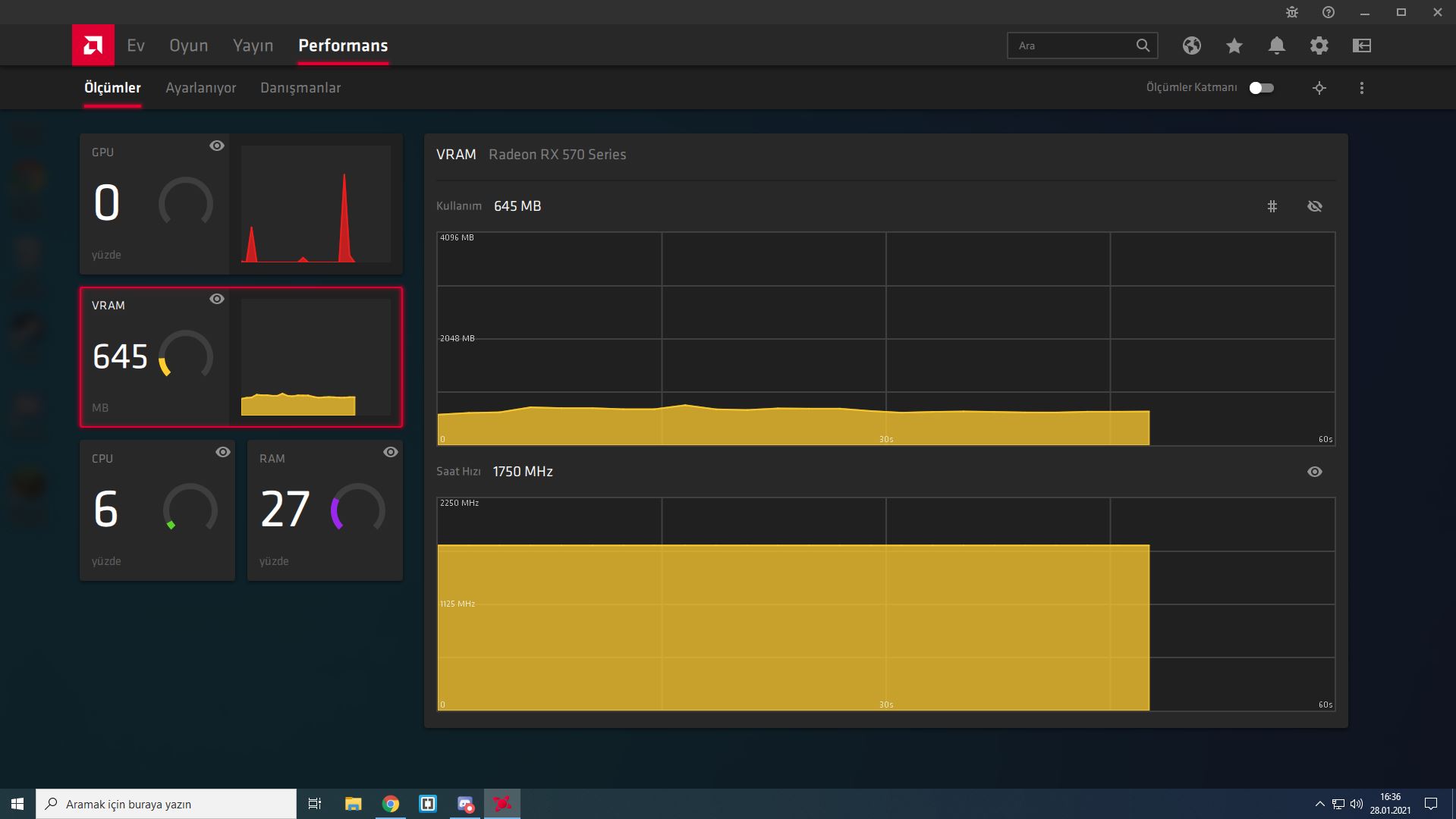Screen dimensions: 1456x819
Task: Toggle Kullanım graph hidden eye icon
Action: tap(1315, 206)
